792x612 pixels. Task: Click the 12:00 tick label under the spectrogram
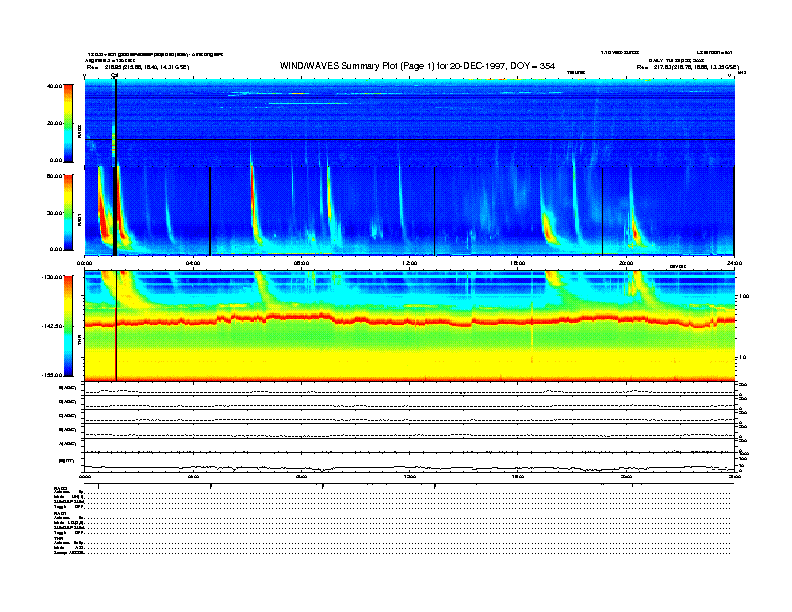pyautogui.click(x=409, y=263)
